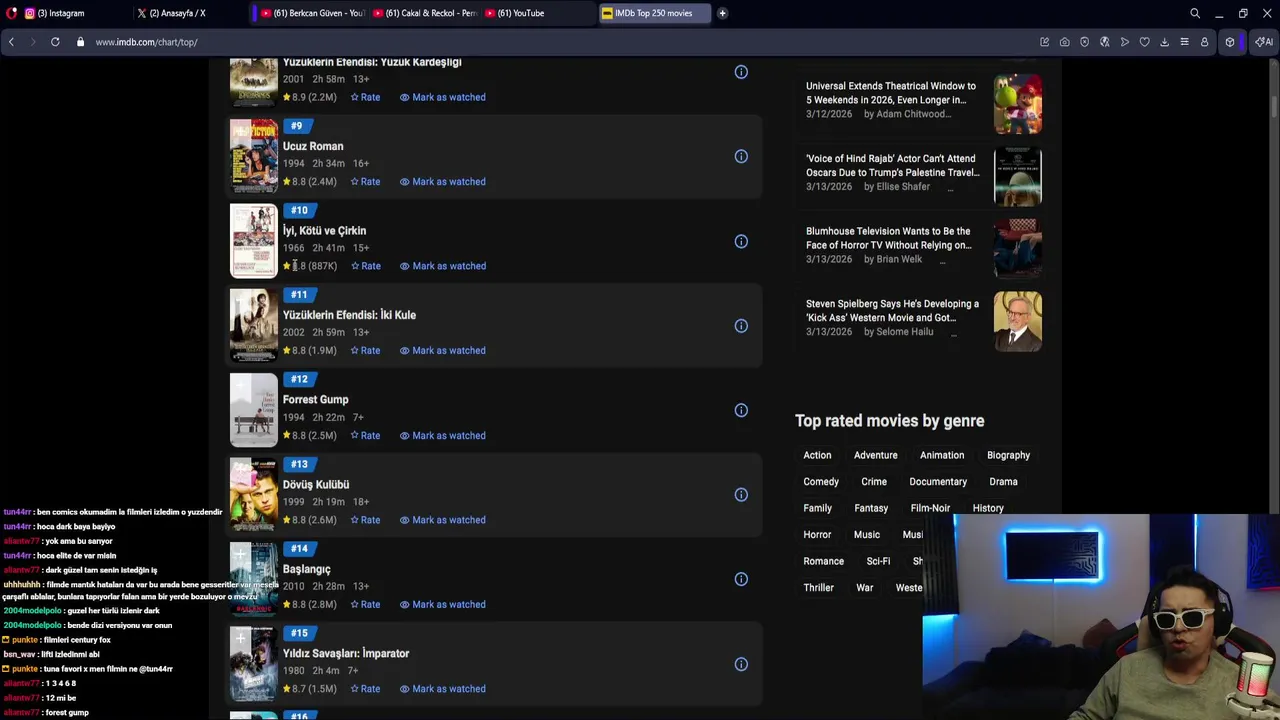Open info icon for Forrest Gump
The height and width of the screenshot is (720, 1280).
click(741, 410)
